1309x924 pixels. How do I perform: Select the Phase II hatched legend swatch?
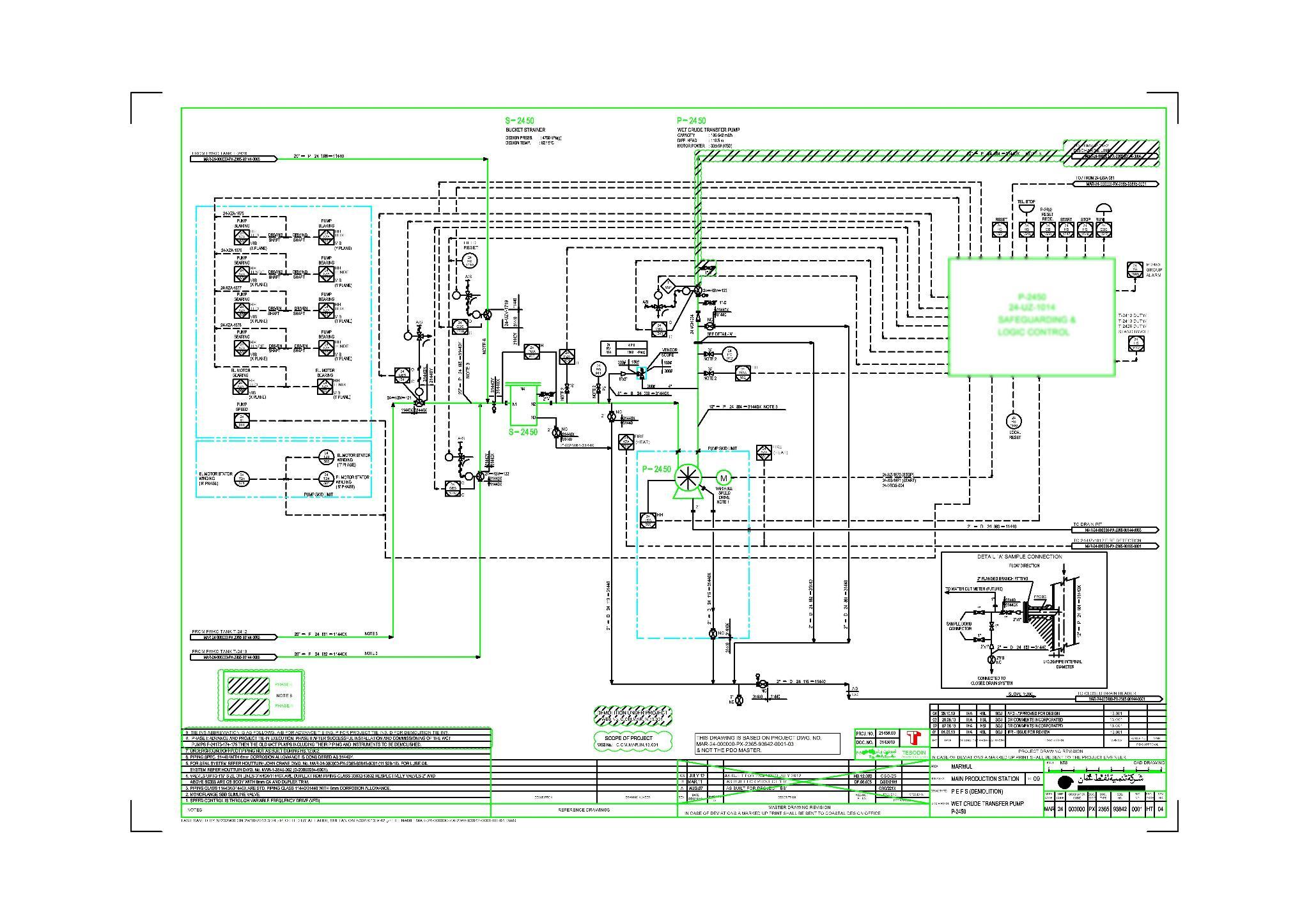(x=249, y=707)
